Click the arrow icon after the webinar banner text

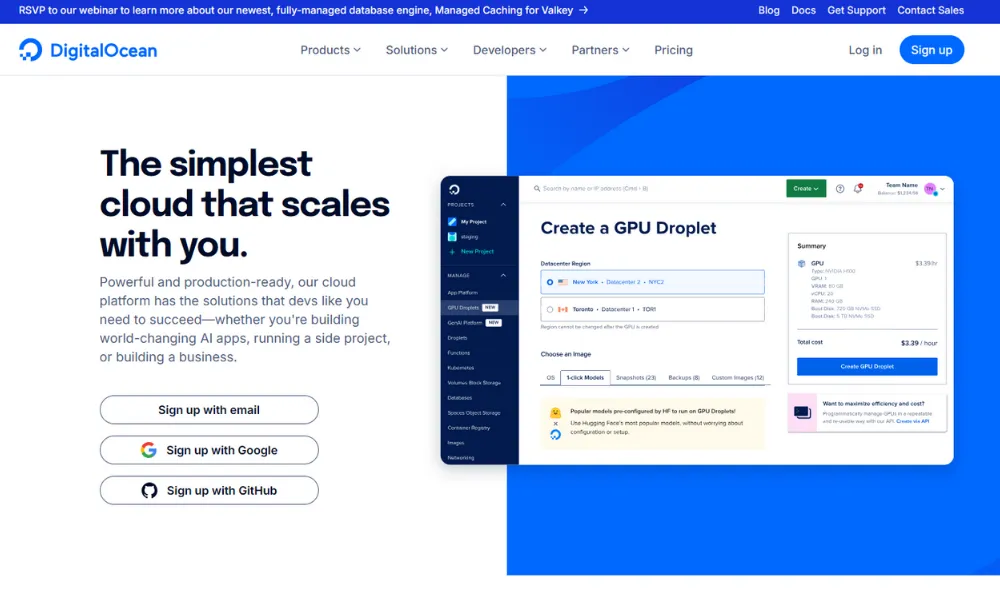[x=583, y=10]
